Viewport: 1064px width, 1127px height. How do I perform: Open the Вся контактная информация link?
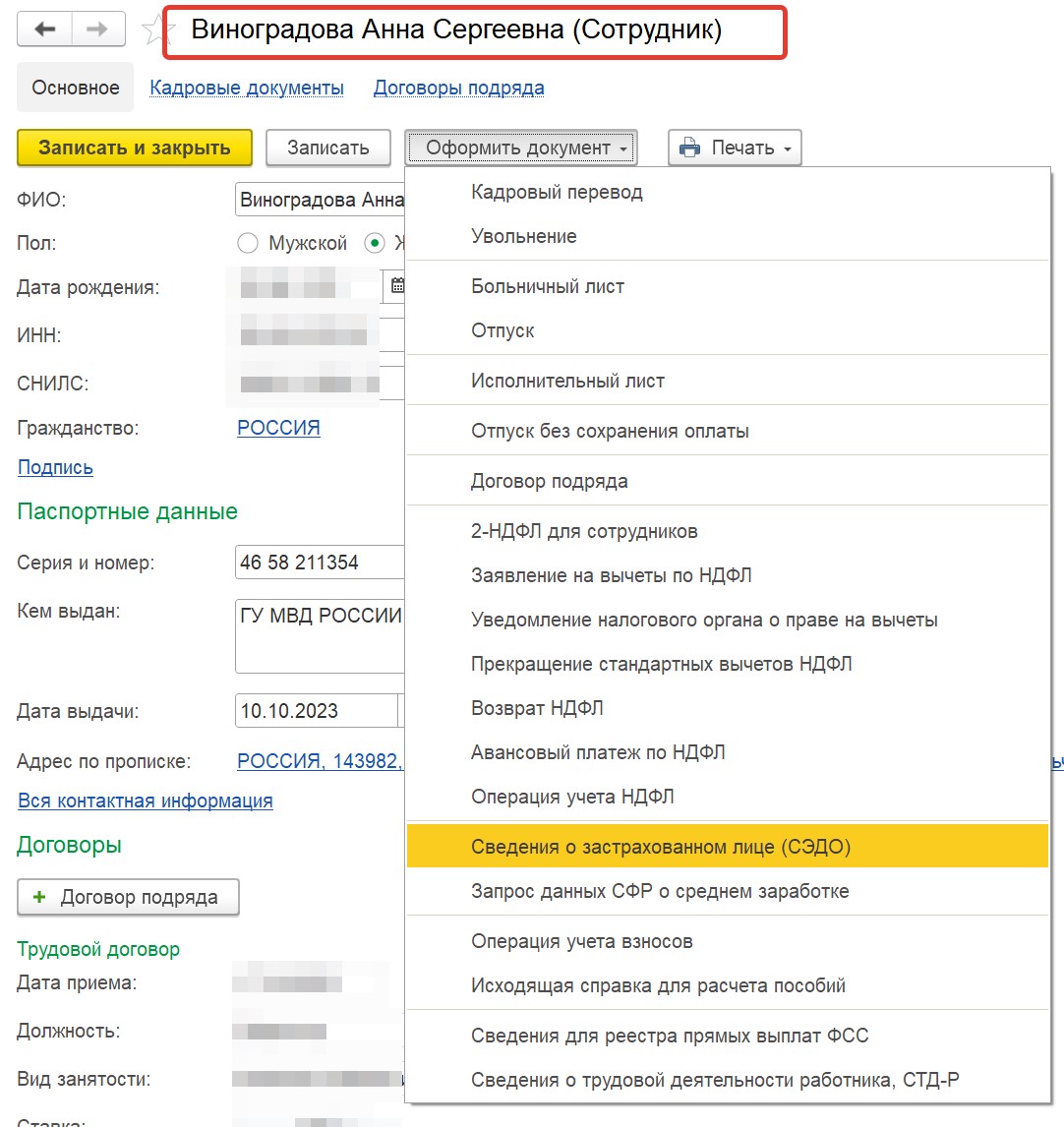coord(146,801)
